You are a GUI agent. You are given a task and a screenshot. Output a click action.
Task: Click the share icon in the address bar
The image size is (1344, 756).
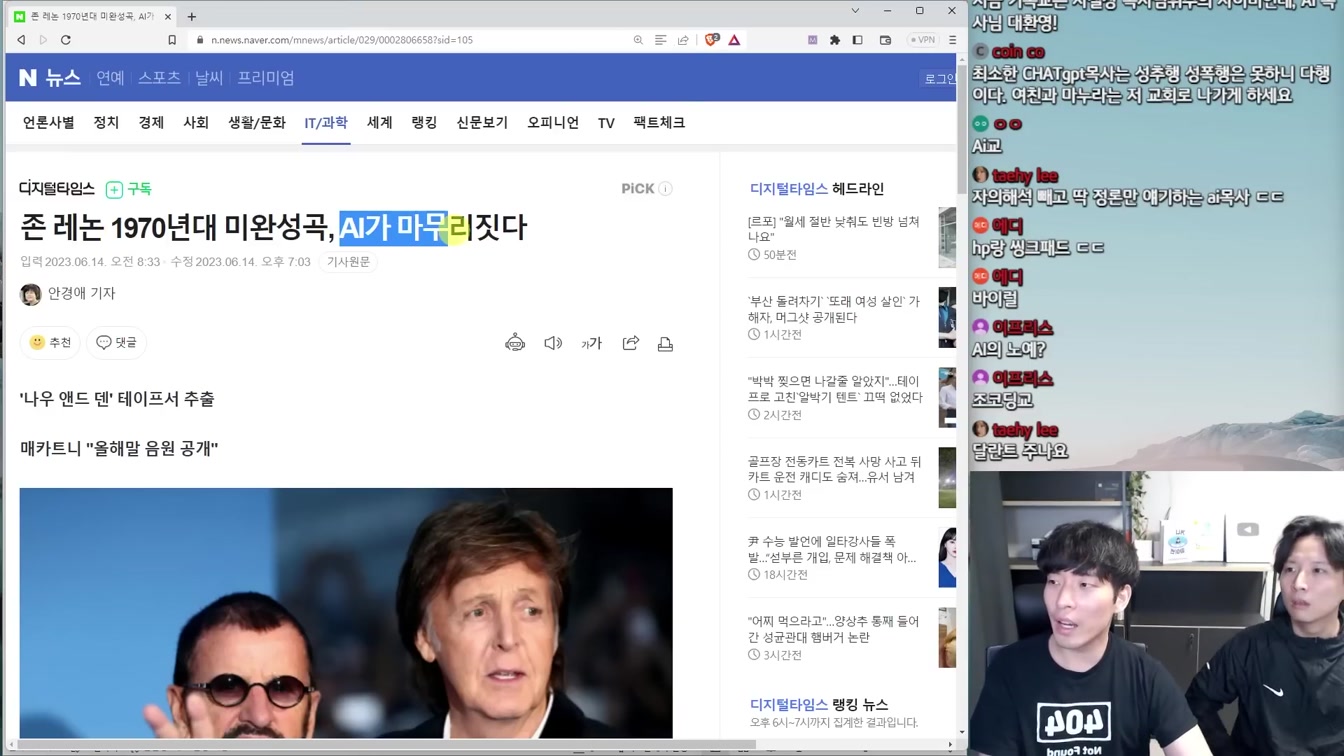pos(683,40)
